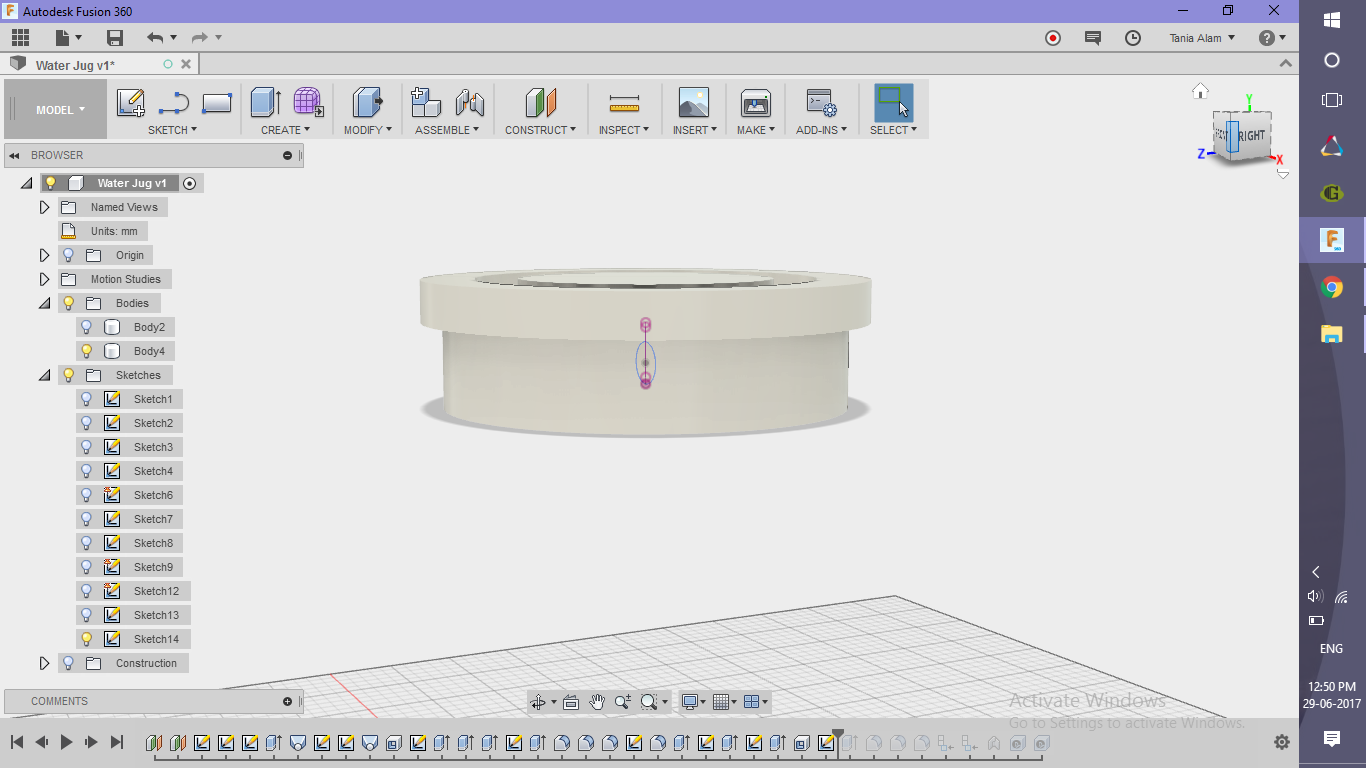Click the Save icon

tap(115, 38)
